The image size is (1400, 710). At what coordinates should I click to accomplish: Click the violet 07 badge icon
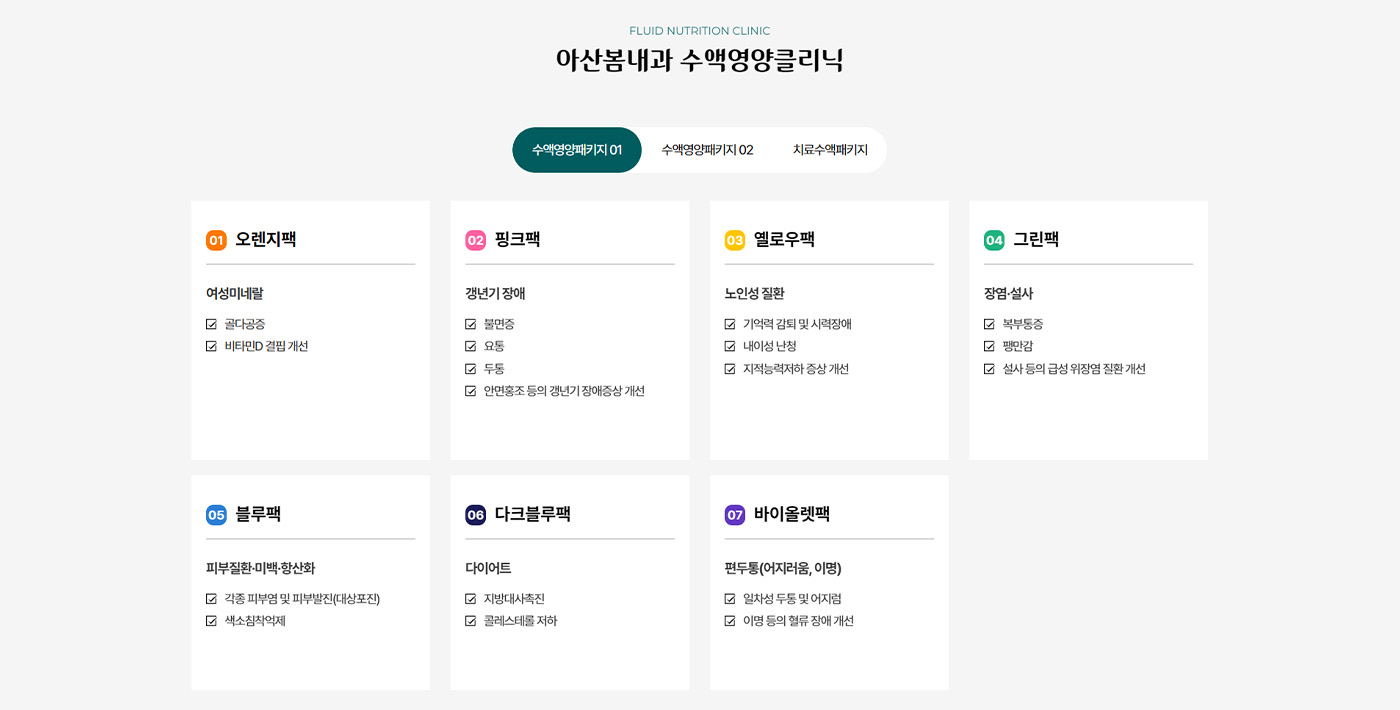coord(735,515)
